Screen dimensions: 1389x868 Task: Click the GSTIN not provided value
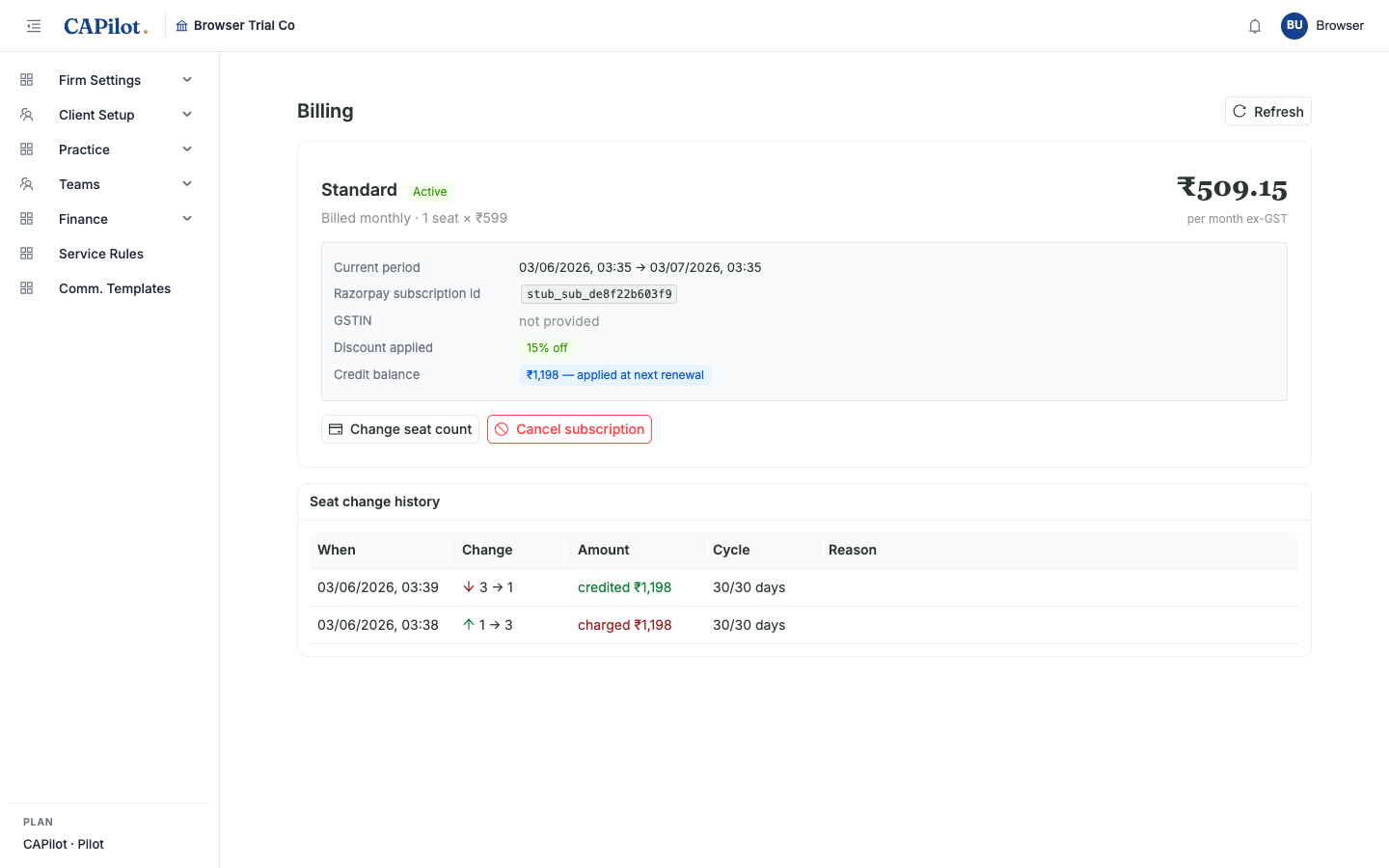pyautogui.click(x=559, y=321)
